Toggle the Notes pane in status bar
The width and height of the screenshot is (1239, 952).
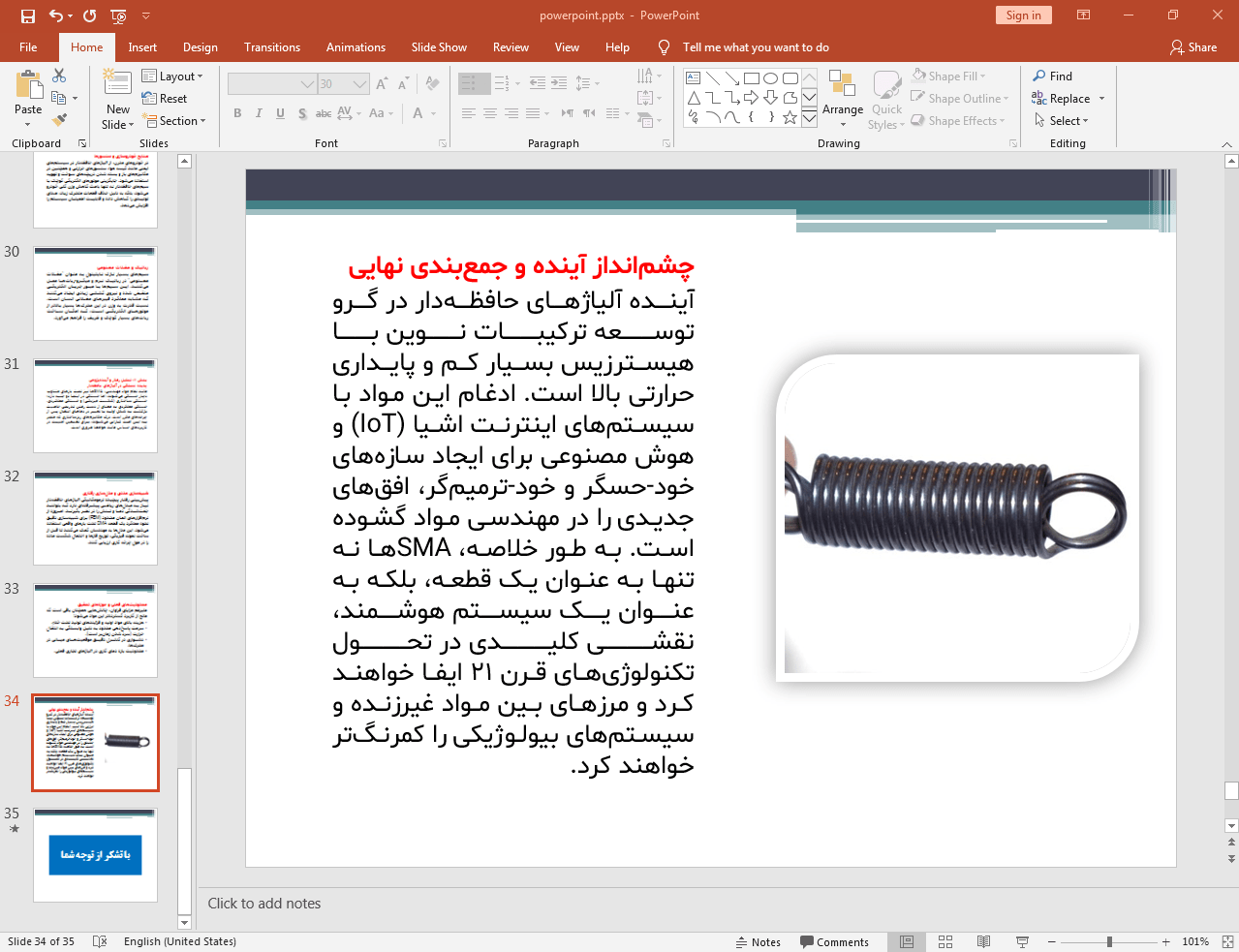[758, 941]
